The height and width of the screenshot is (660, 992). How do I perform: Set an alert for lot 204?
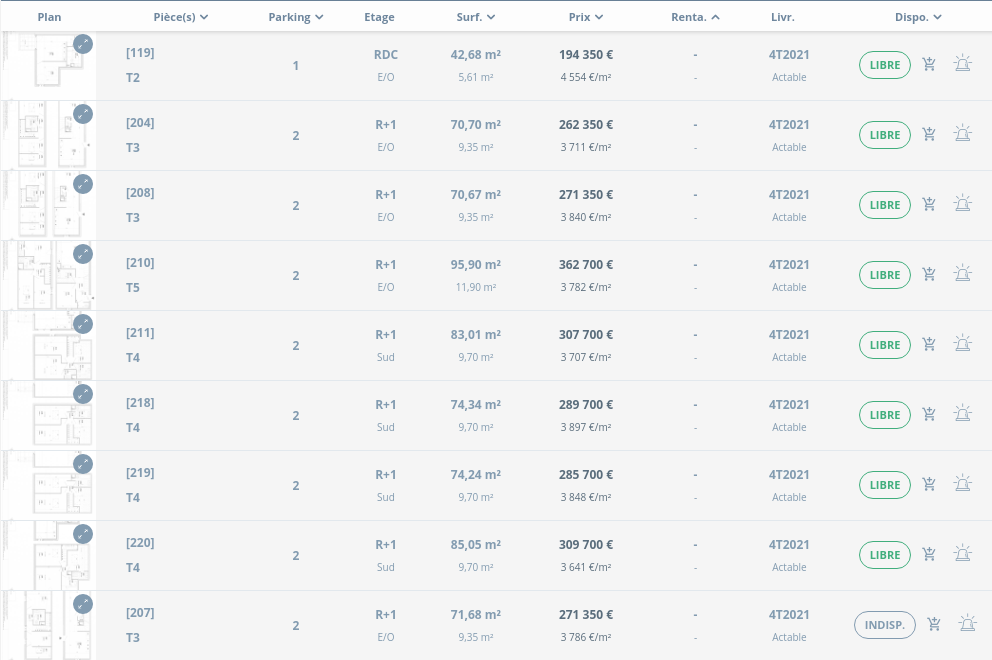pyautogui.click(x=962, y=134)
